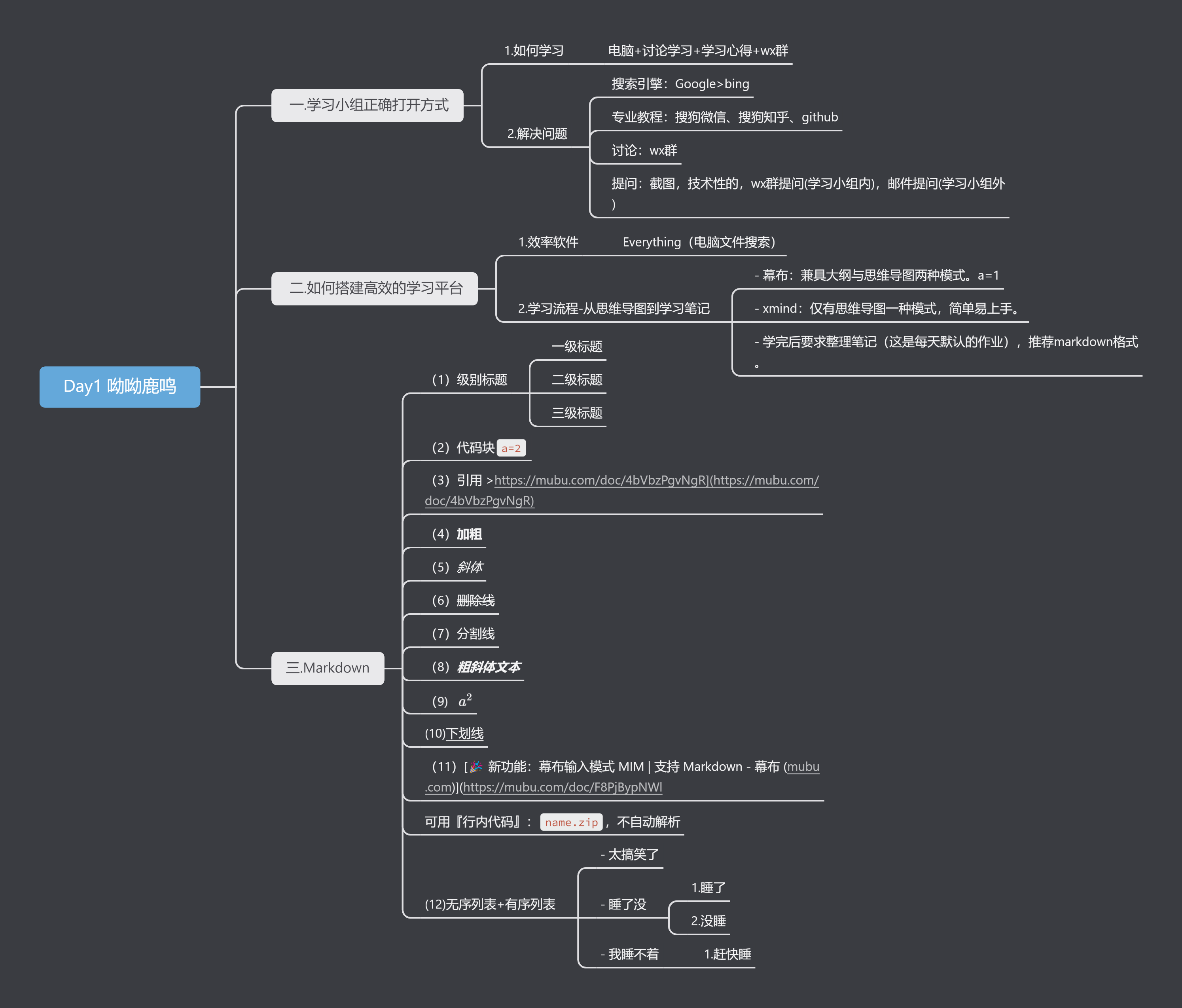1182x1008 pixels.
Task: Select '二级标题' leaf
Action: click(x=577, y=380)
